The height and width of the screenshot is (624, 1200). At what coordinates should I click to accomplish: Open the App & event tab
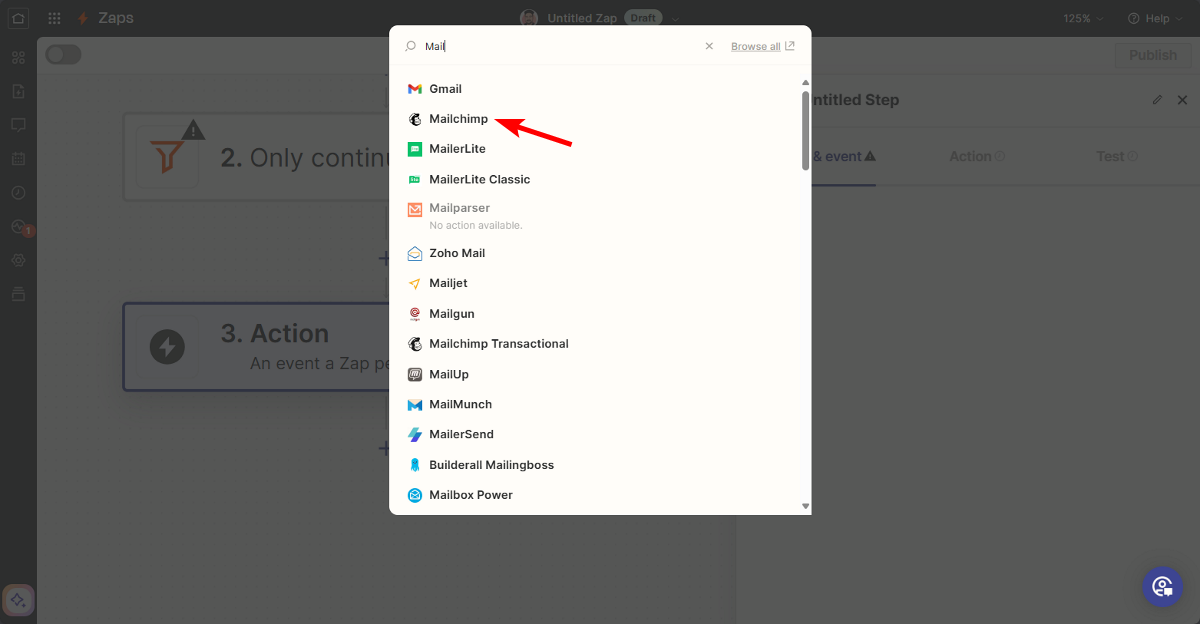pos(843,157)
